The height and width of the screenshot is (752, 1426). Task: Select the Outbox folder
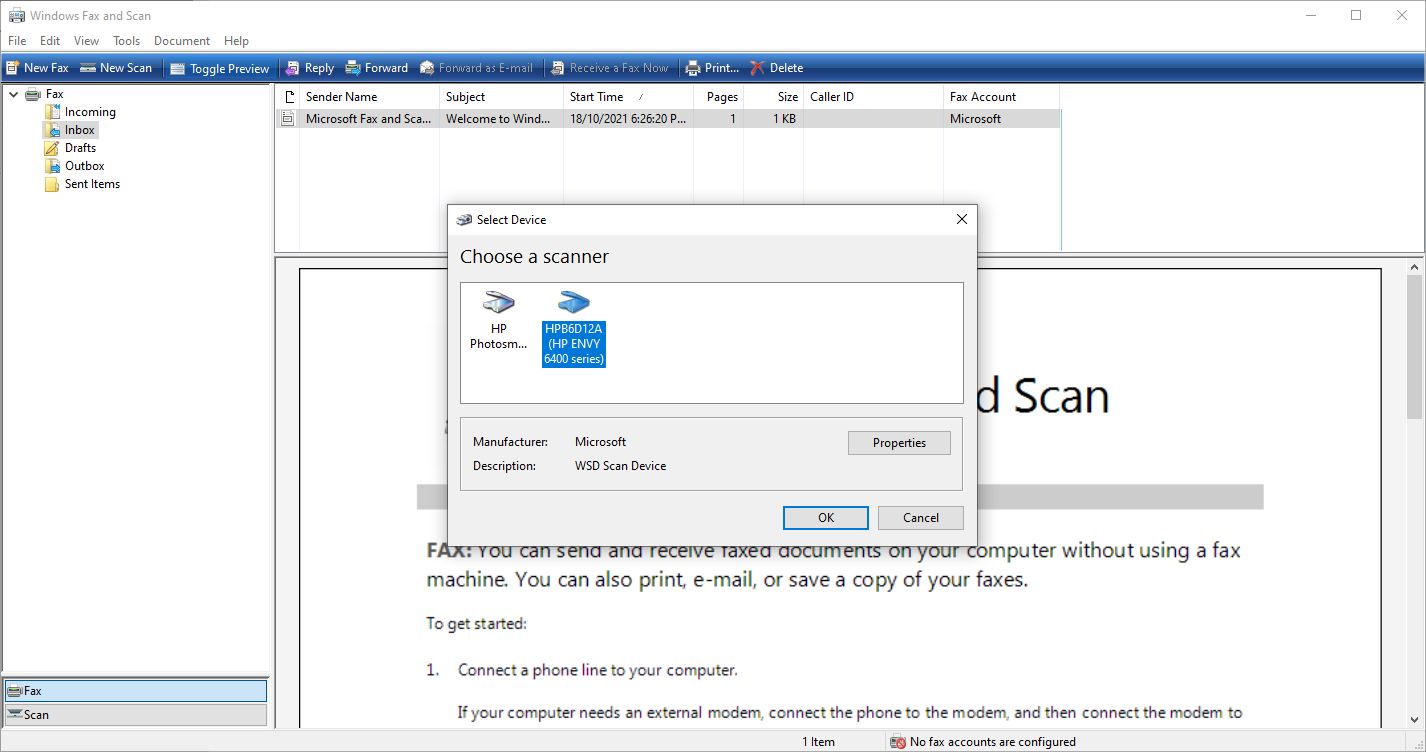pyautogui.click(x=85, y=166)
